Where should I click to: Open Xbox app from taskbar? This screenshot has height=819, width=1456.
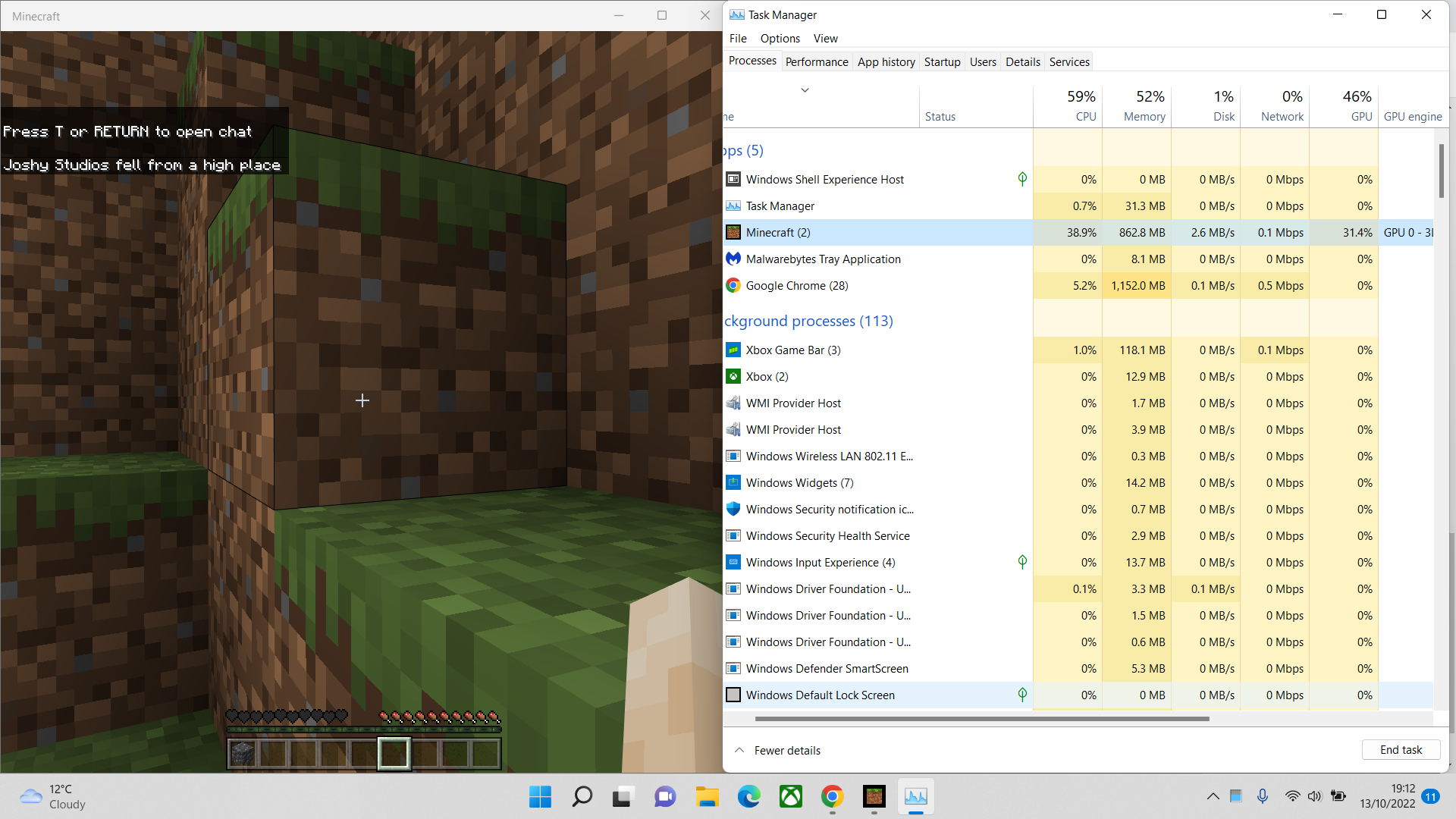790,796
